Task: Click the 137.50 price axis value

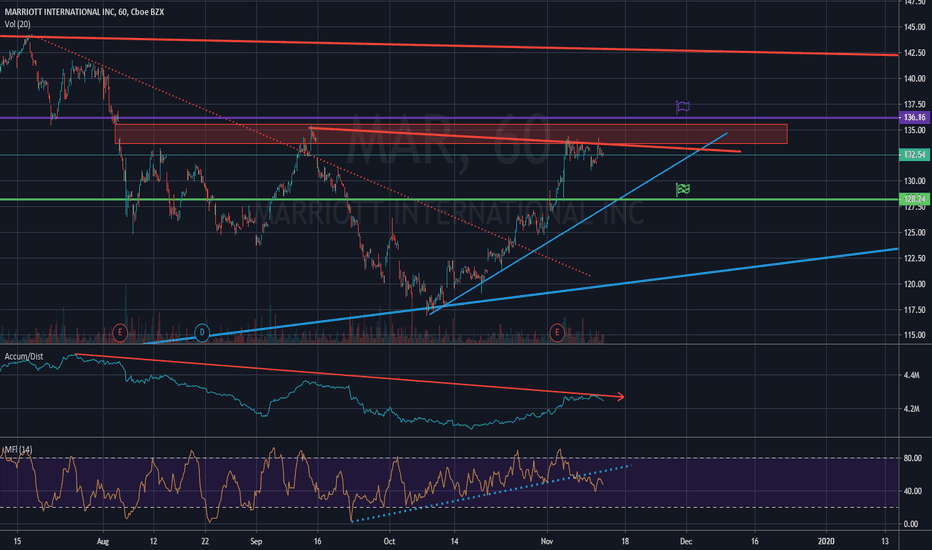Action: 915,104
